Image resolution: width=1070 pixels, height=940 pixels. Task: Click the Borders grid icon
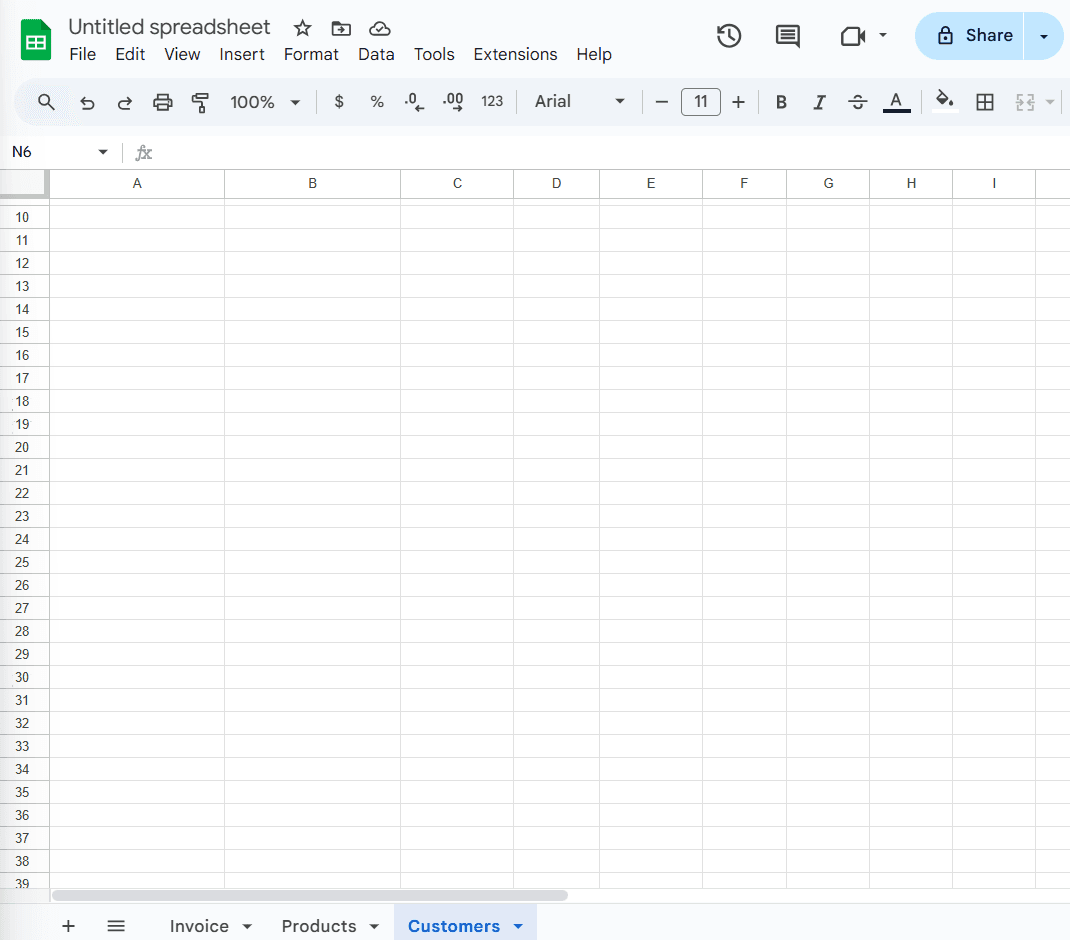[985, 102]
